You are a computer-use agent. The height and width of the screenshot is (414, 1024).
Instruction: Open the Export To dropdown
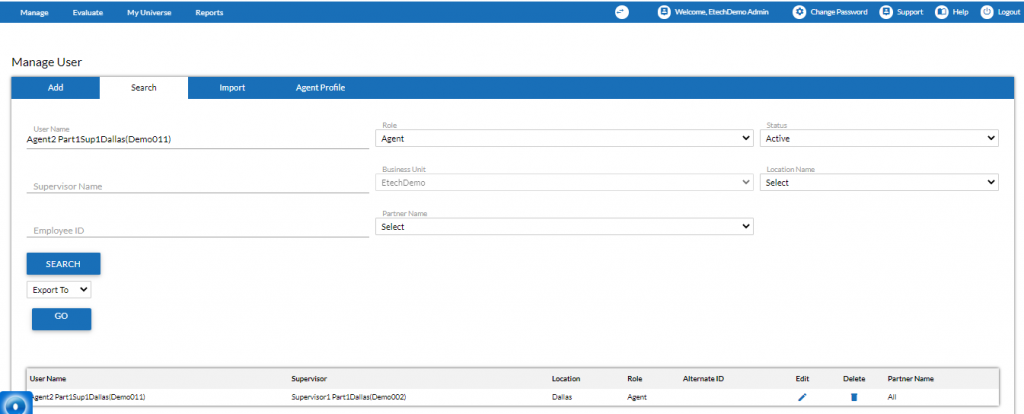pyautogui.click(x=59, y=289)
